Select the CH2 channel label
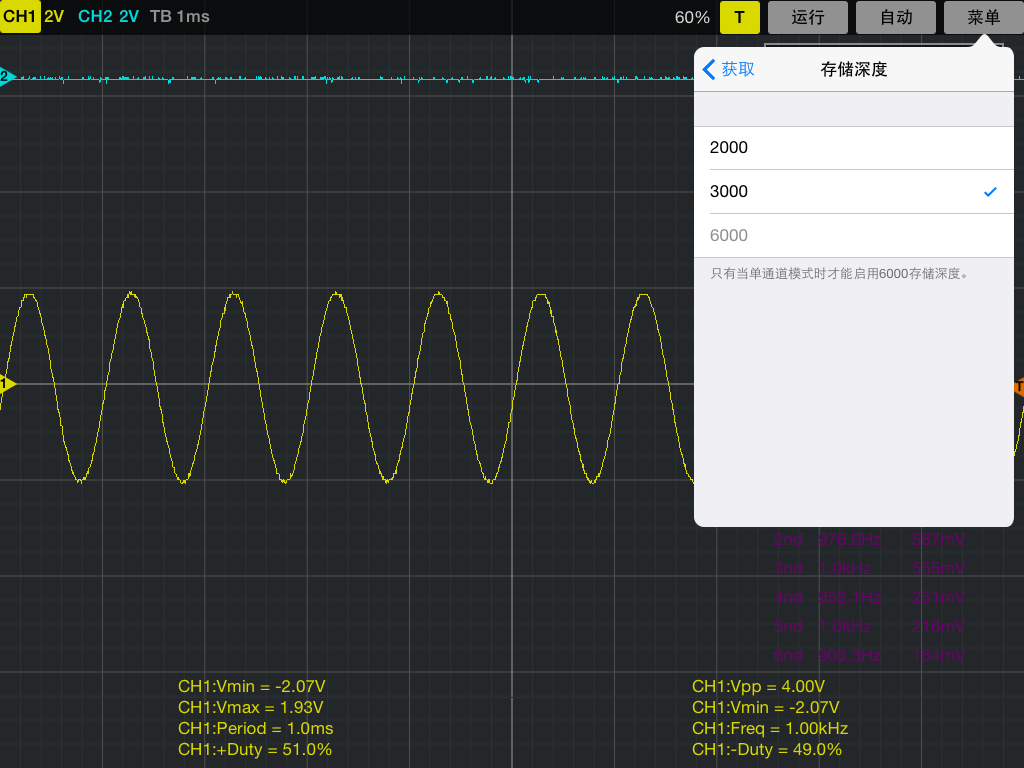Screen dimensions: 1024x768 click(x=95, y=17)
